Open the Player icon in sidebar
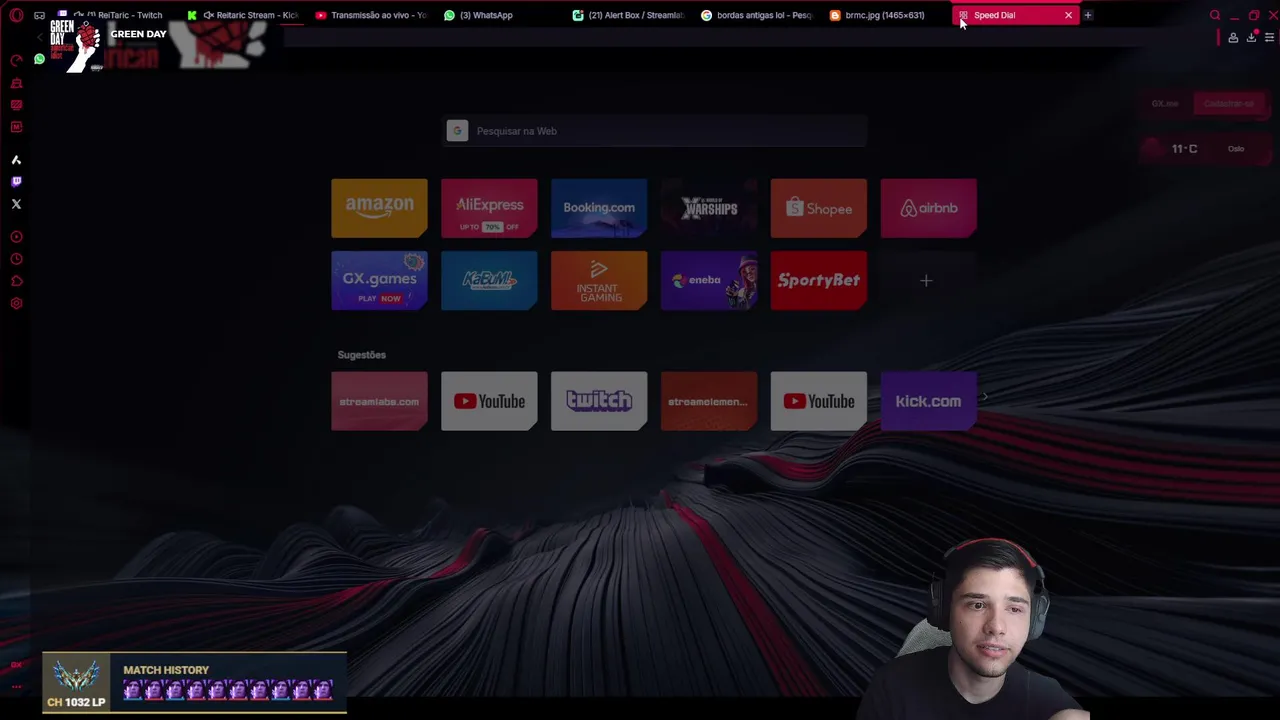Image resolution: width=1280 pixels, height=720 pixels. (16, 237)
